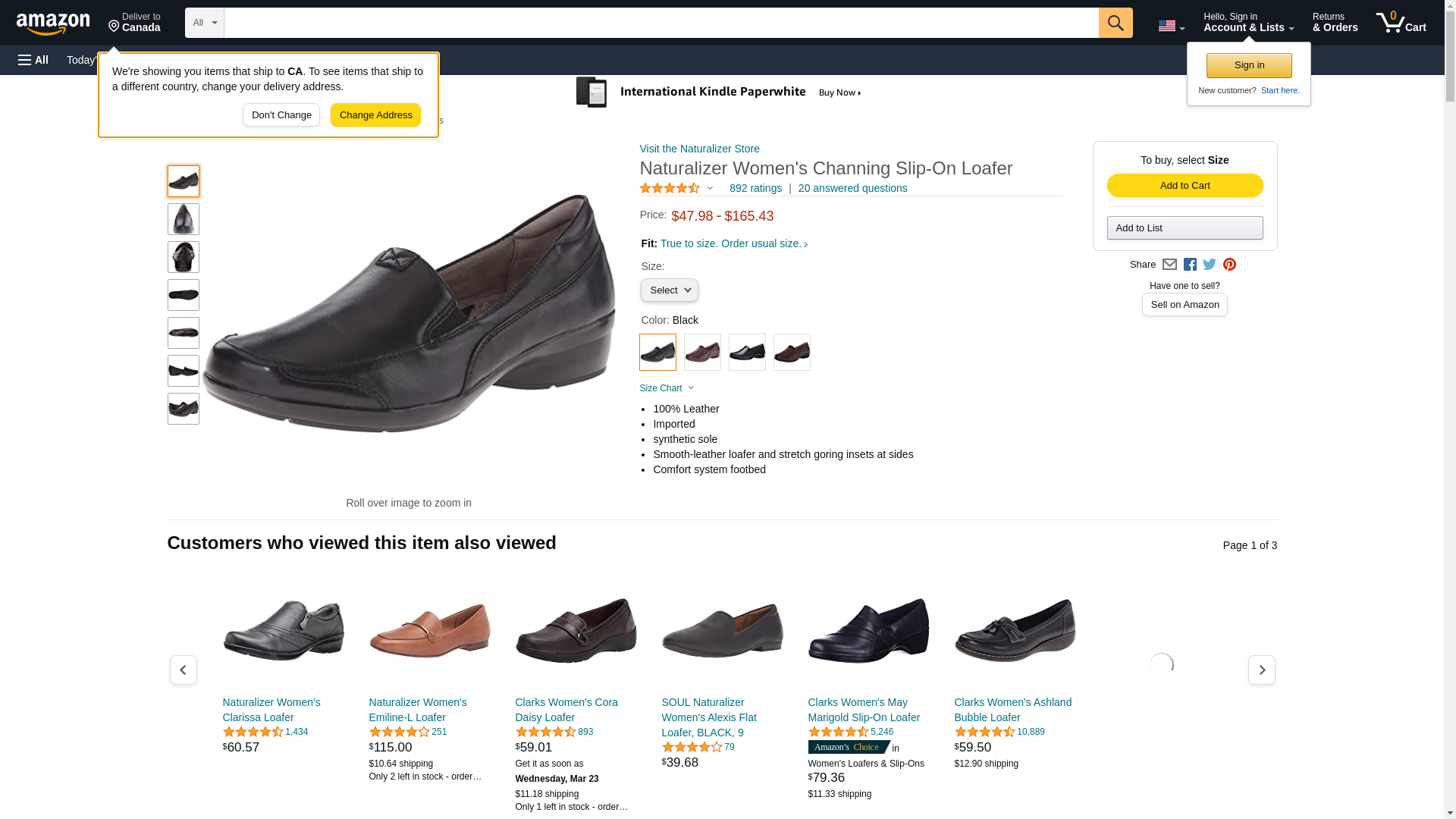
Task: Open the All hamburger menu
Action: coord(33,60)
